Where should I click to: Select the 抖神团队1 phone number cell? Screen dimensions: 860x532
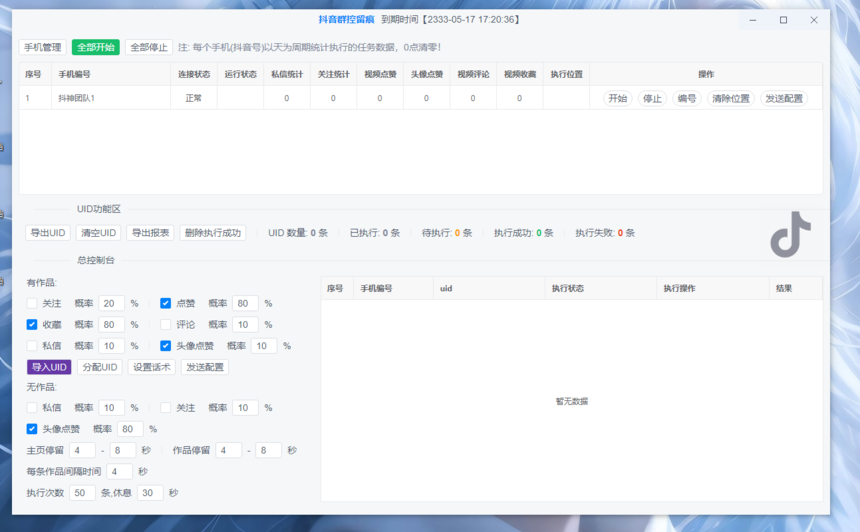click(x=111, y=98)
